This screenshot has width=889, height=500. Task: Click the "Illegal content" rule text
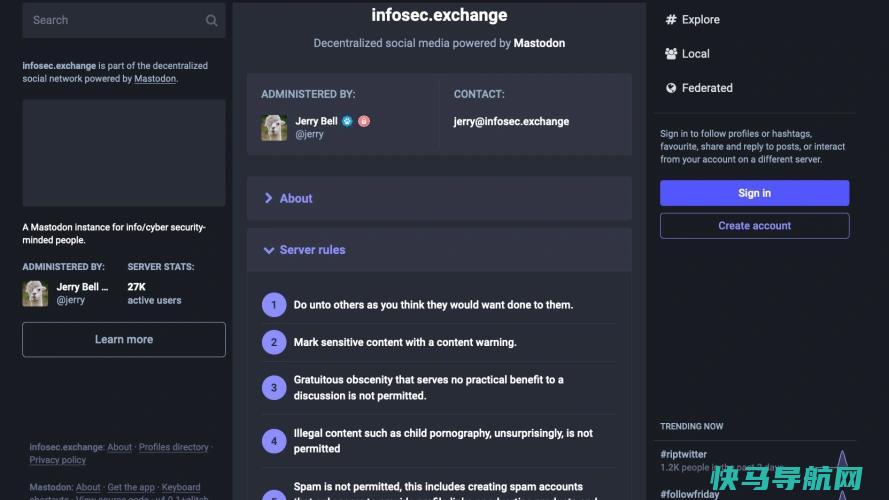(443, 441)
